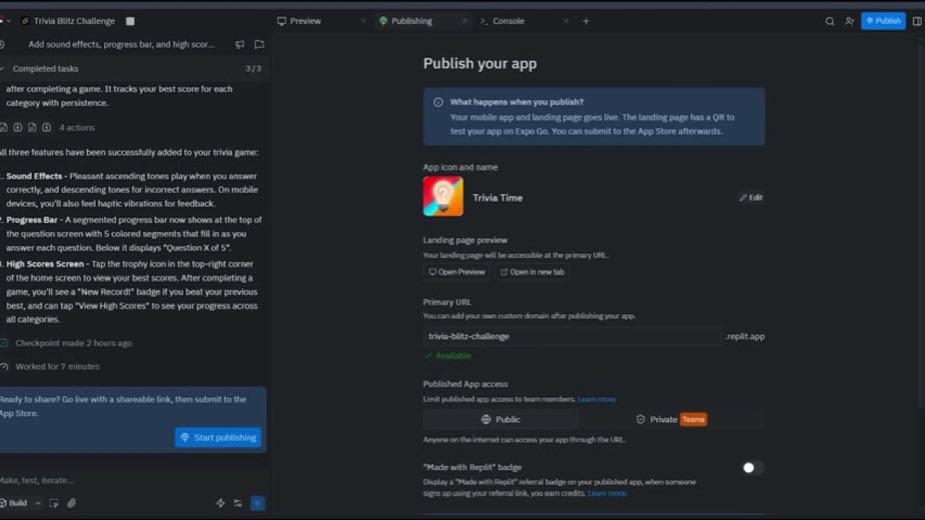
Task: Click the checkpoint circle icon
Action: tap(4, 343)
